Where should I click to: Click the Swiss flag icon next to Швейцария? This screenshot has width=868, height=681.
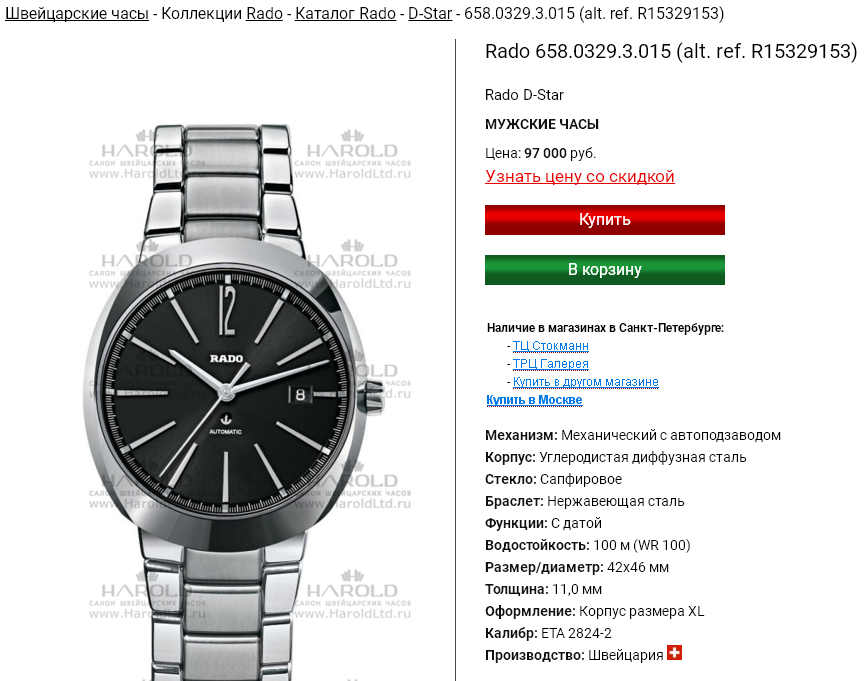(x=674, y=653)
